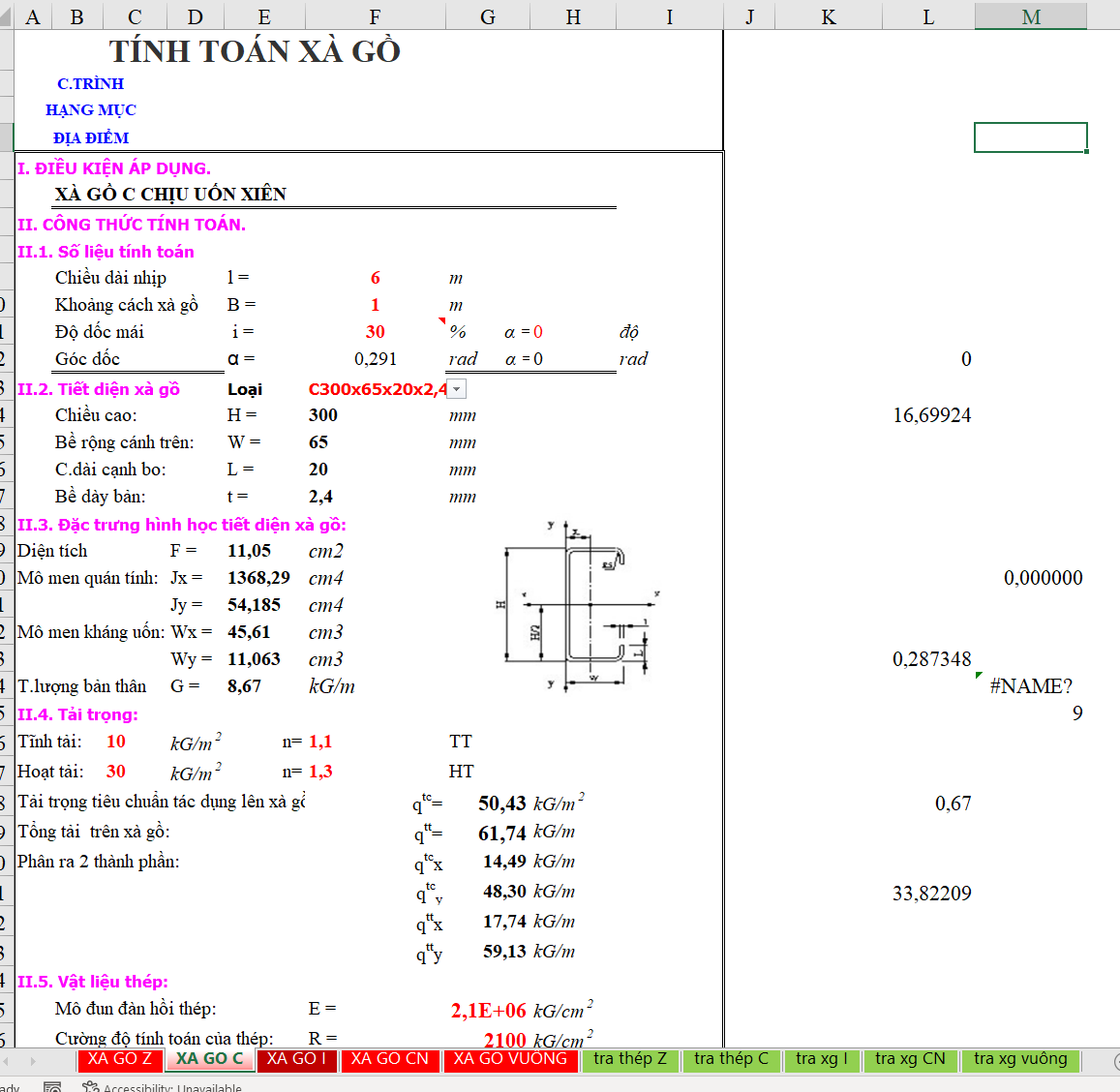Image resolution: width=1120 pixels, height=1092 pixels.
Task: Select the tra xg CN sheet tab
Action: point(910,1059)
